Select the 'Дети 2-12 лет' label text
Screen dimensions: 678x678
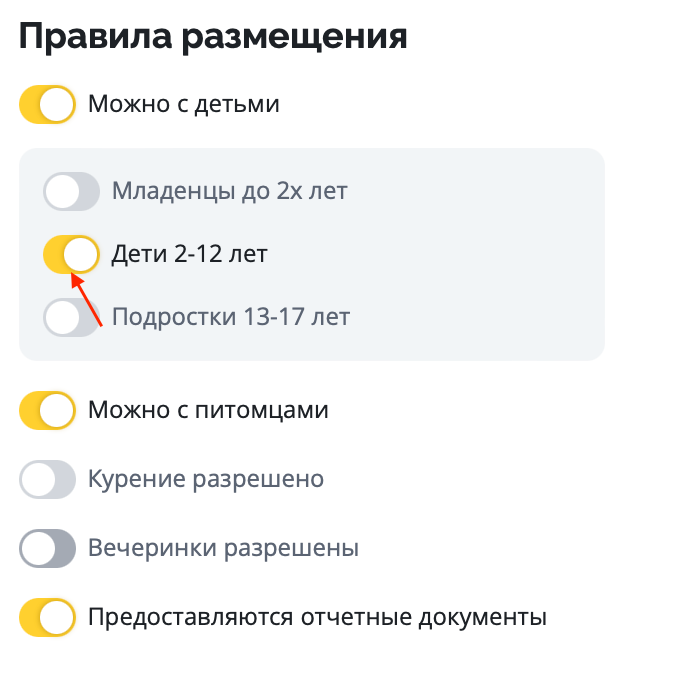coord(189,254)
